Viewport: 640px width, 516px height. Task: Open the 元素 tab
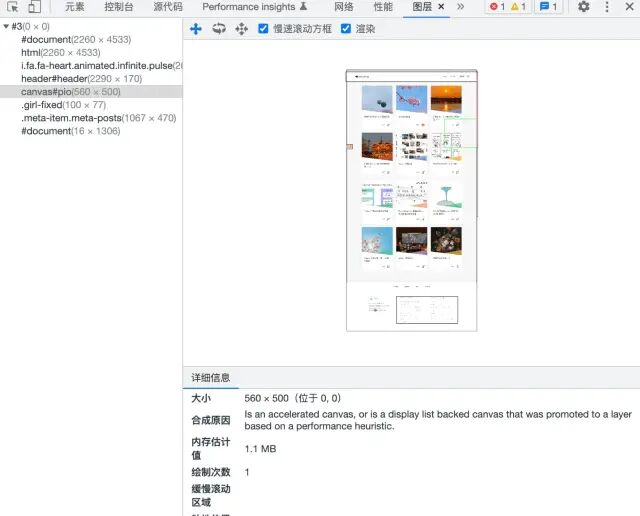(75, 7)
